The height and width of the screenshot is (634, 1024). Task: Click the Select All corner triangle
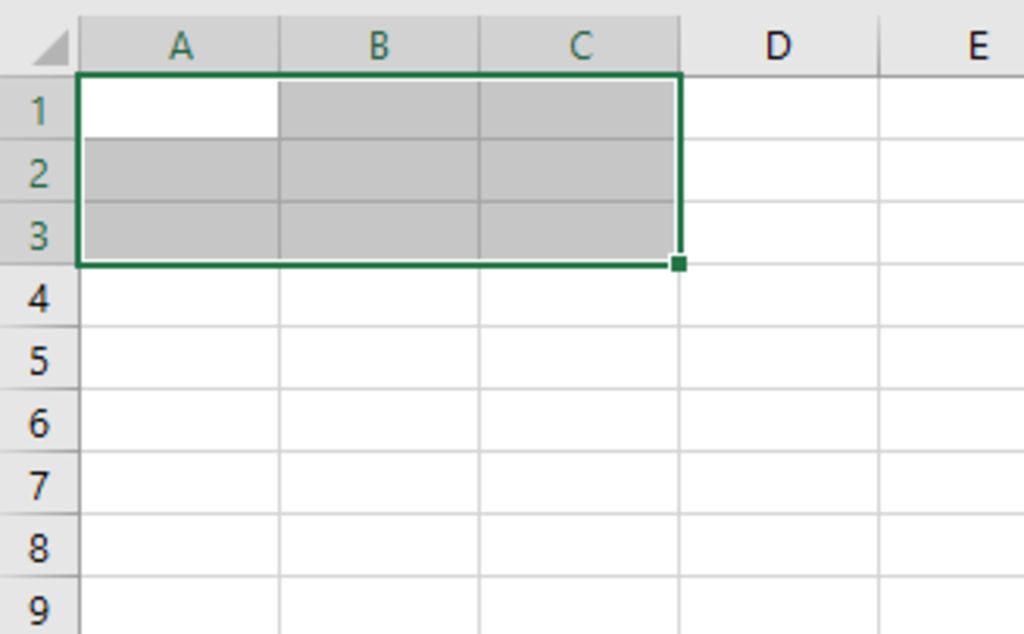[51, 48]
